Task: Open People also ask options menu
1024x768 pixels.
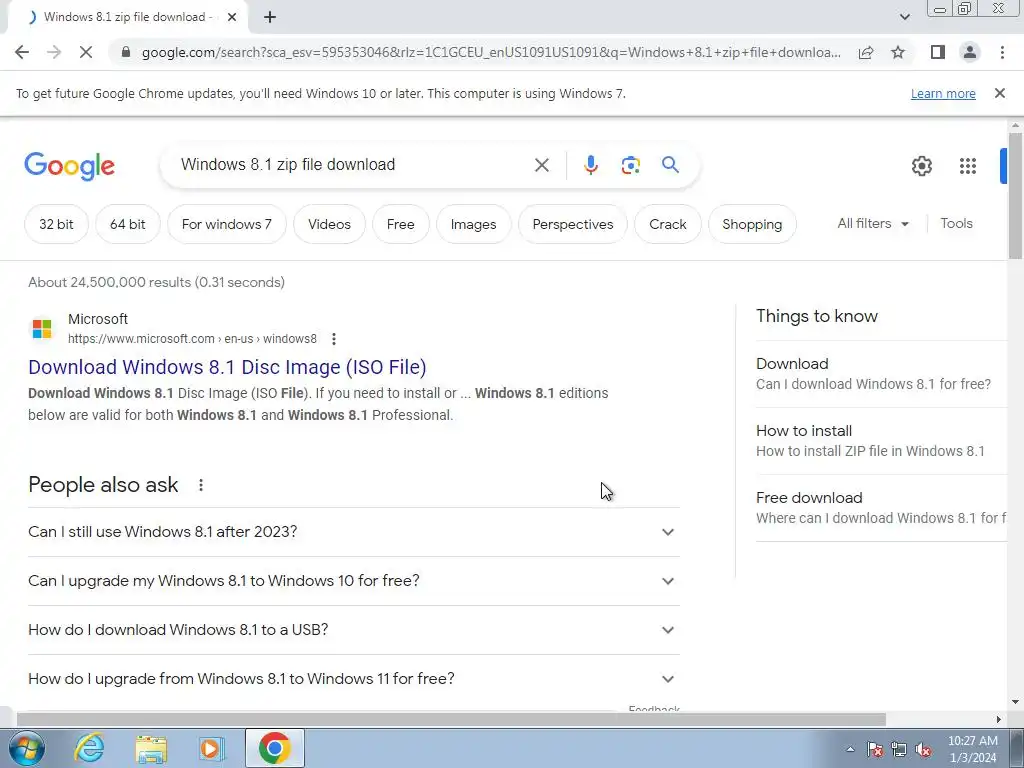Action: point(200,485)
